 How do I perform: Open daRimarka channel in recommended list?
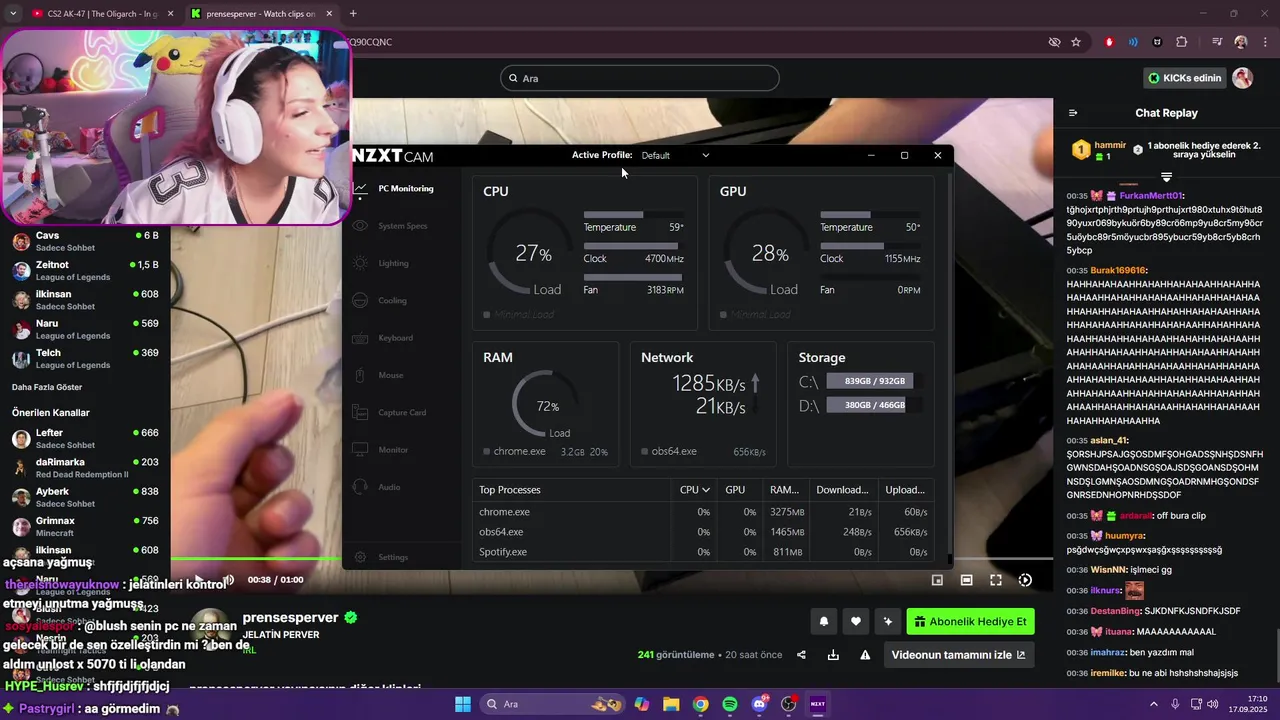[x=85, y=467]
